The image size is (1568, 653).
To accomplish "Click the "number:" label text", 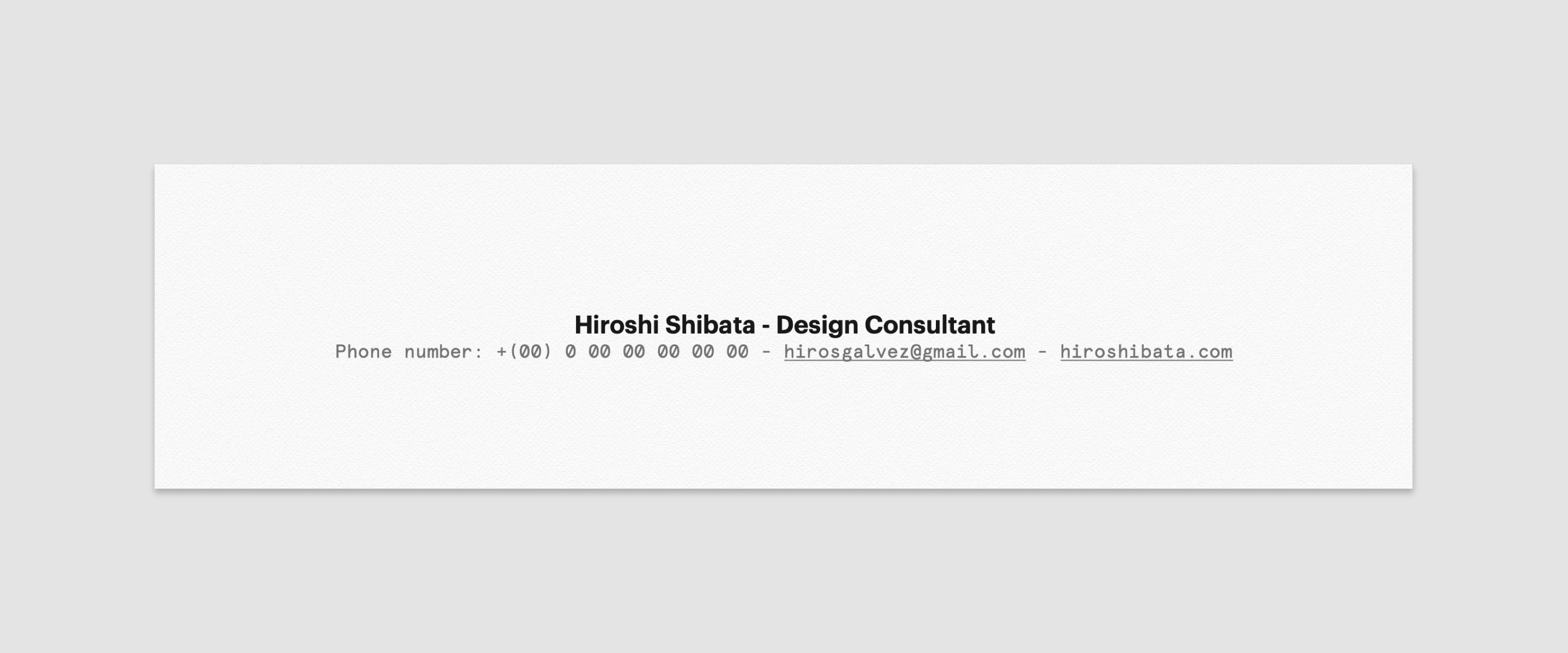I will pyautogui.click(x=444, y=352).
